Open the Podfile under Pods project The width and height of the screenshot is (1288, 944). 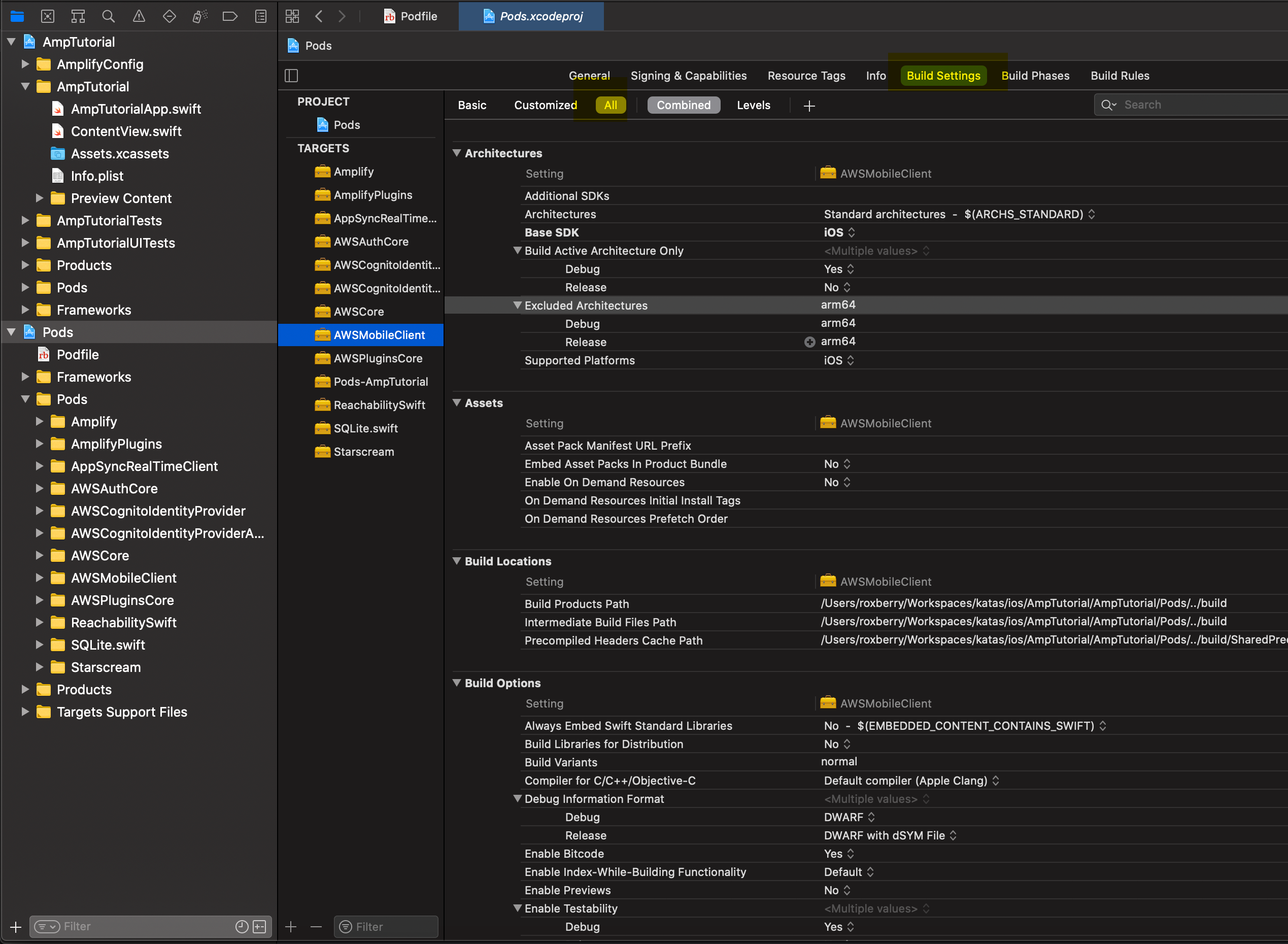coord(78,355)
